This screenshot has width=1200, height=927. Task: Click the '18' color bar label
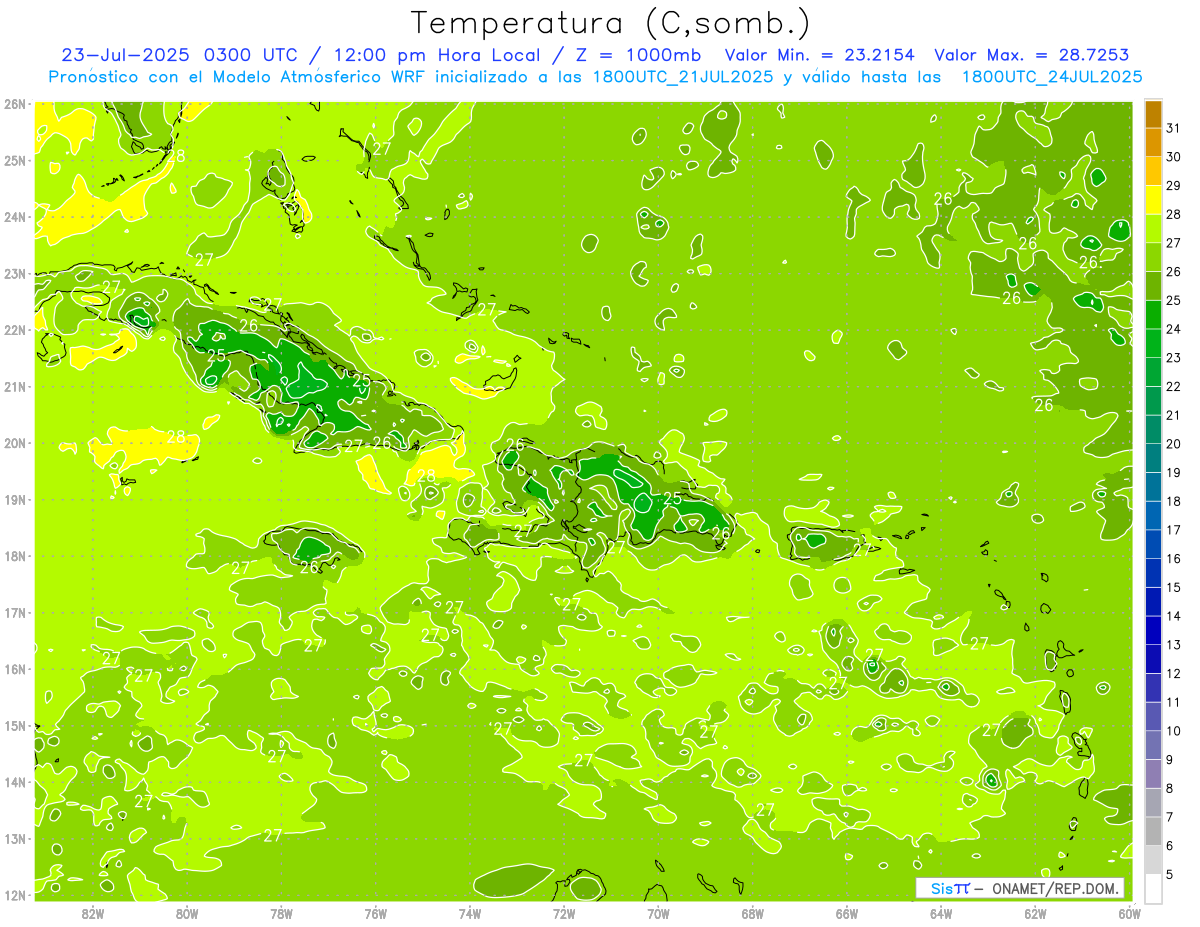tap(1173, 501)
